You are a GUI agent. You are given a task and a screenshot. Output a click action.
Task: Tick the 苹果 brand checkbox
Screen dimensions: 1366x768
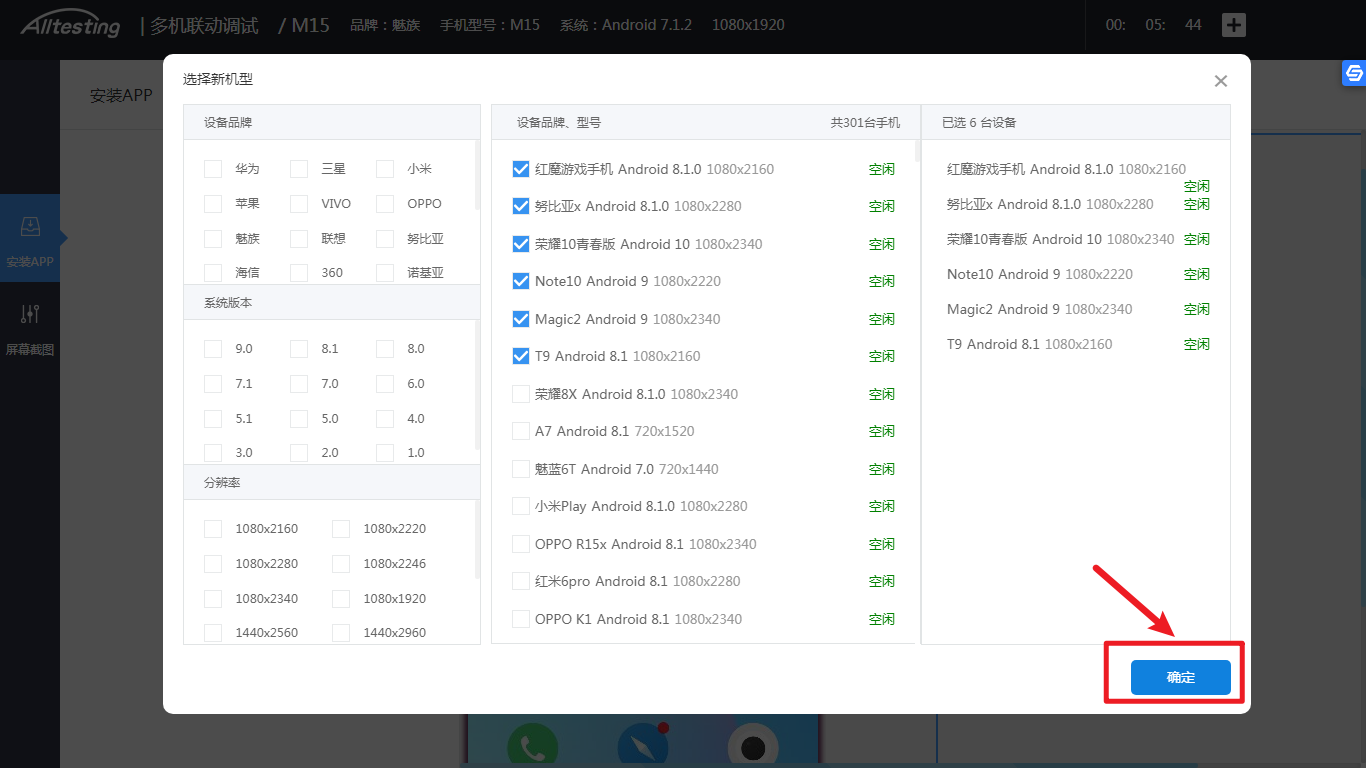point(213,204)
